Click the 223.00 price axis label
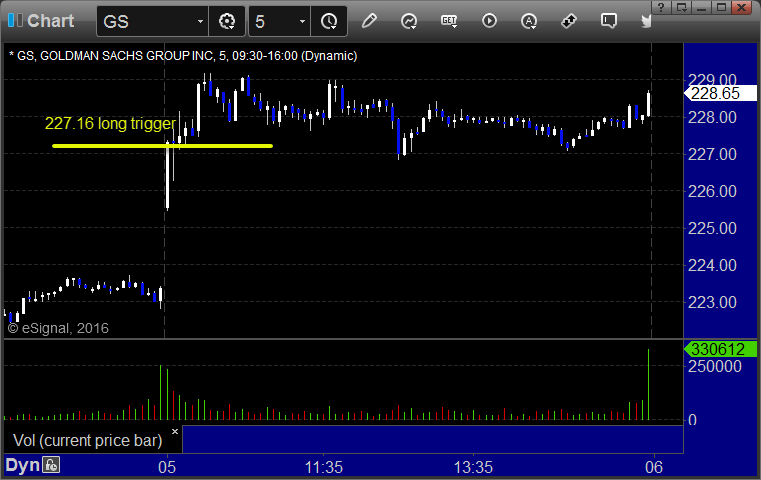The height and width of the screenshot is (480, 761). pos(712,302)
